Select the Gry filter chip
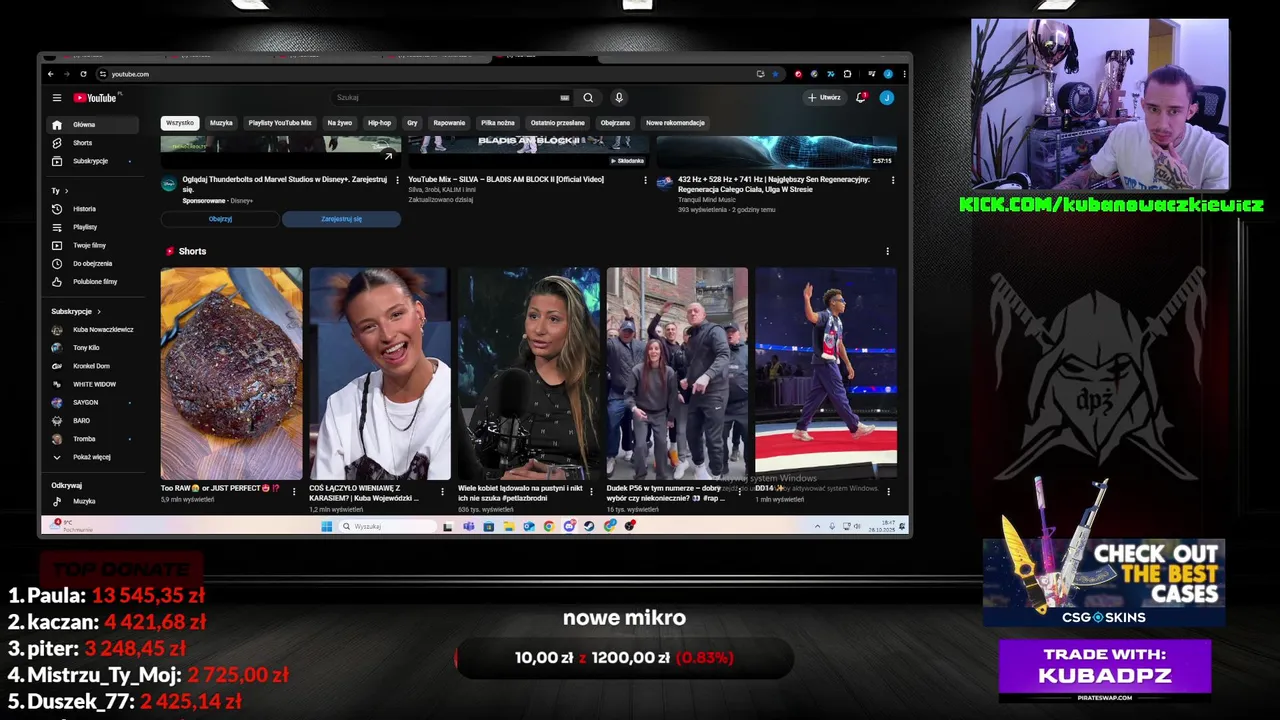The width and height of the screenshot is (1280, 720). [412, 123]
